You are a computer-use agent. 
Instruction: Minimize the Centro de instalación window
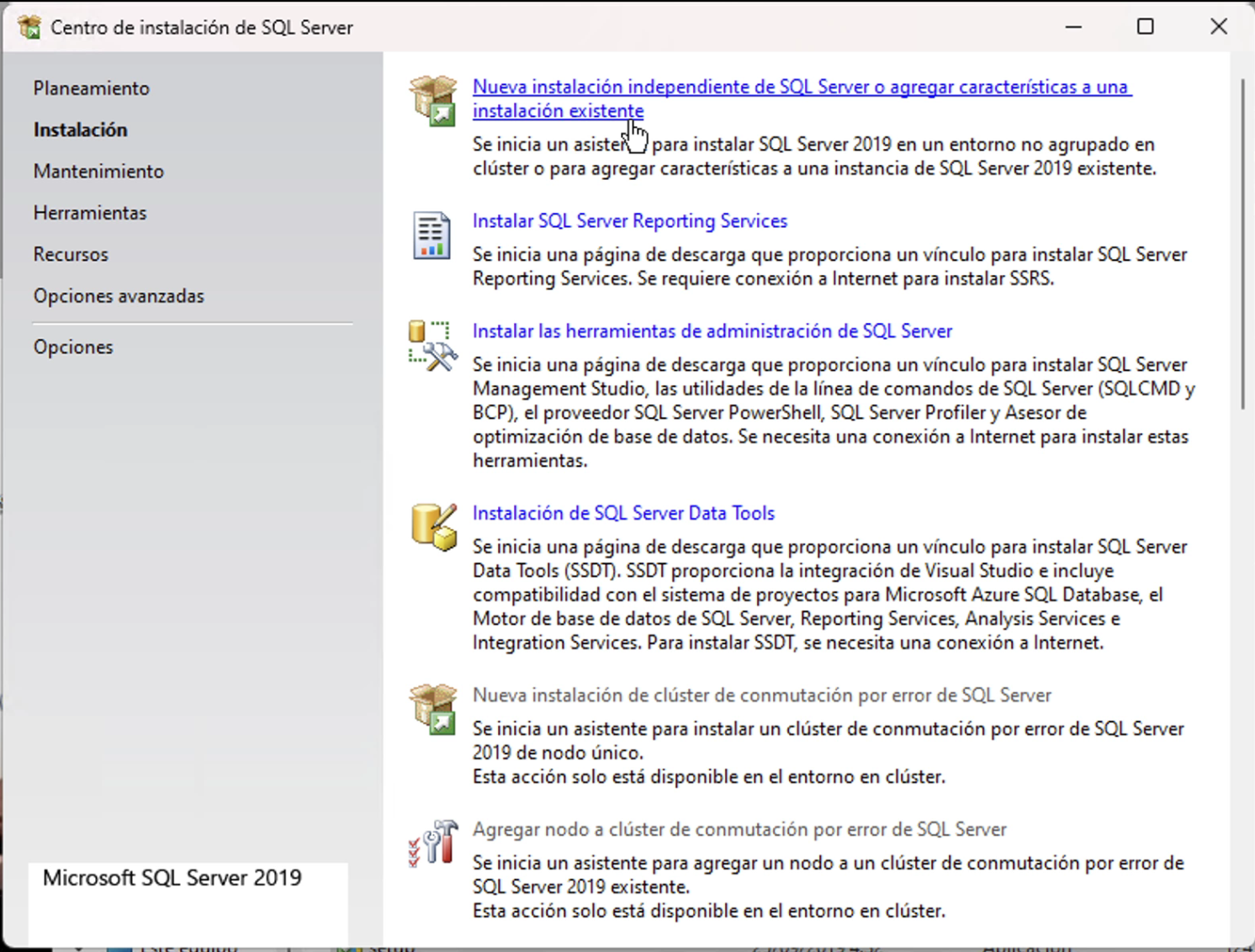tap(1073, 27)
